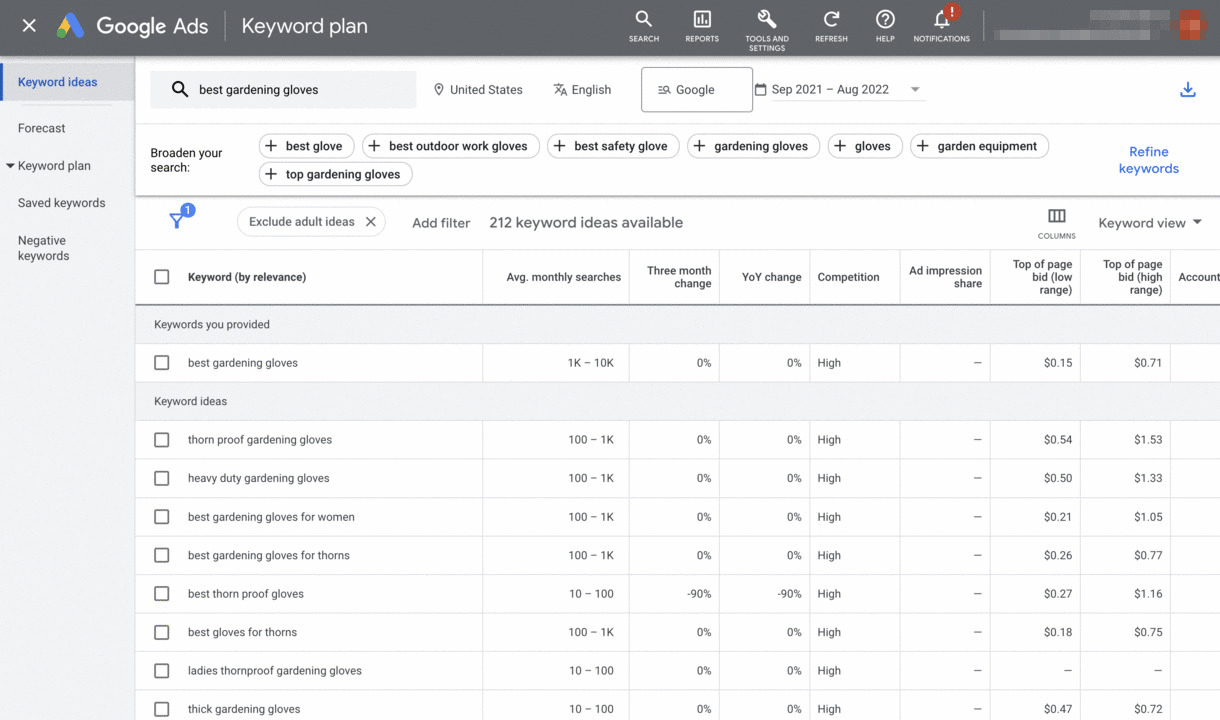Click the $1.53 high bid value
Screen dimensions: 1220x720
coord(1148,440)
